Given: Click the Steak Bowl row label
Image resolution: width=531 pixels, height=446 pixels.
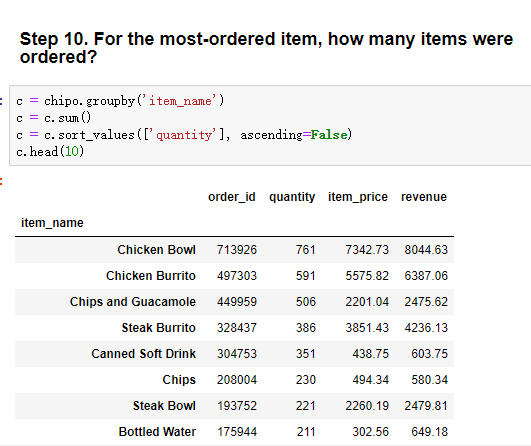Looking at the screenshot, I should click(164, 406).
